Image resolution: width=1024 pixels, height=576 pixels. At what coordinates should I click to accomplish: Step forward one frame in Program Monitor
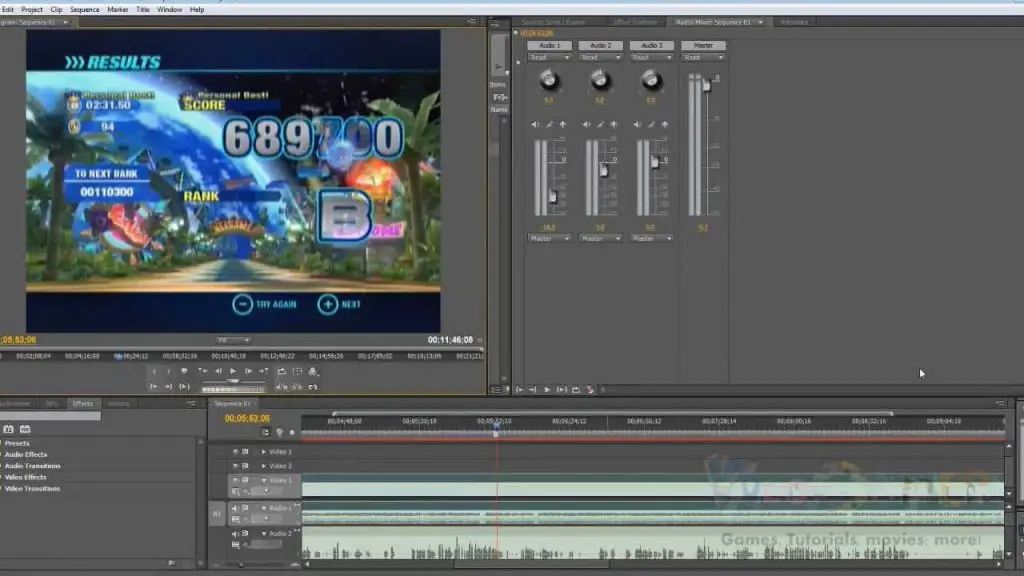point(248,371)
